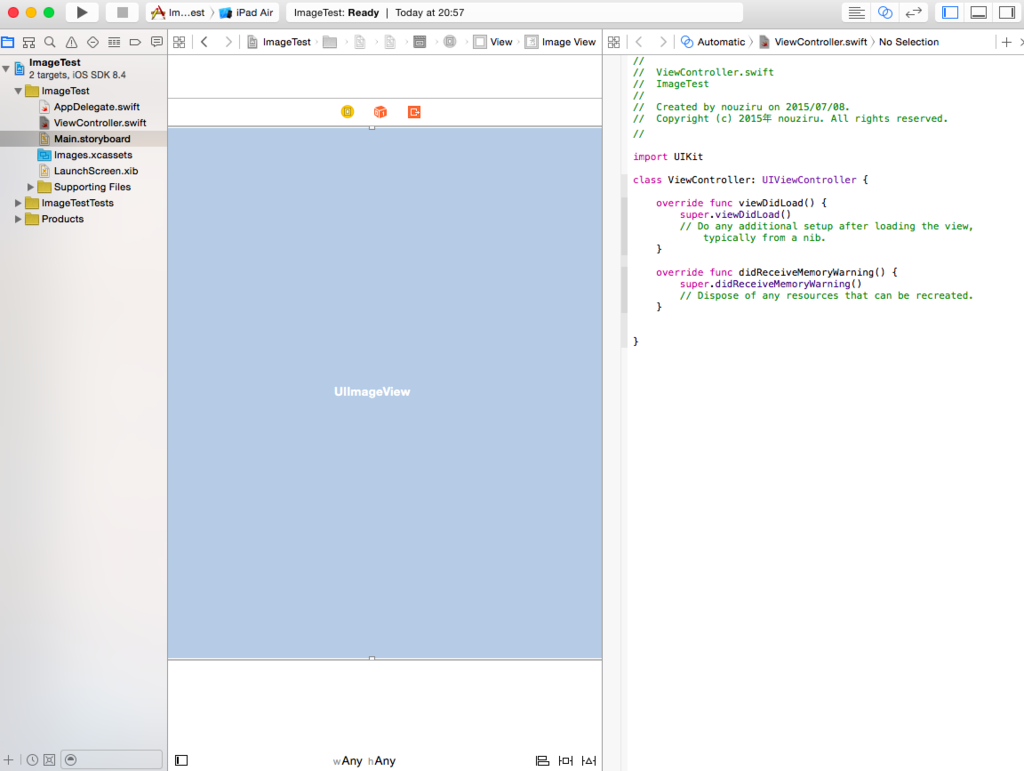Open related items menu in storyboard editor
The width and height of the screenshot is (1024, 771).
tap(179, 42)
